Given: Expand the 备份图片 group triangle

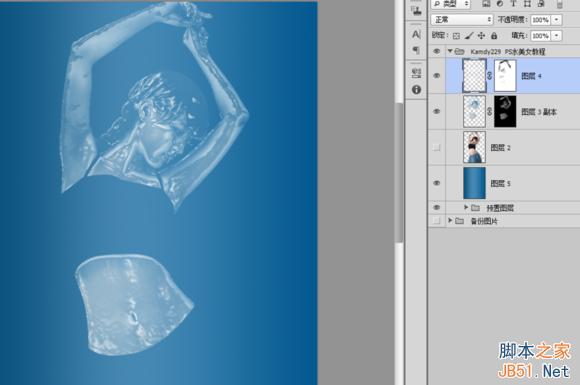Looking at the screenshot, I should tap(450, 220).
